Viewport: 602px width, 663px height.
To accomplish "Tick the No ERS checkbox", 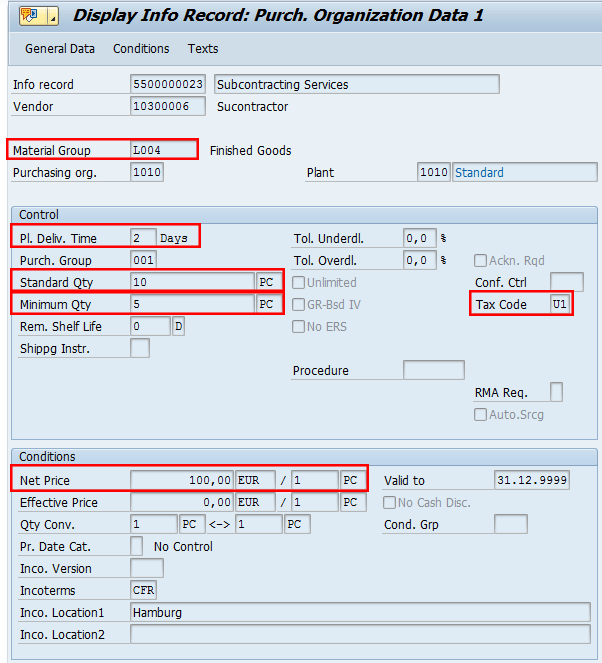I will click(x=298, y=326).
